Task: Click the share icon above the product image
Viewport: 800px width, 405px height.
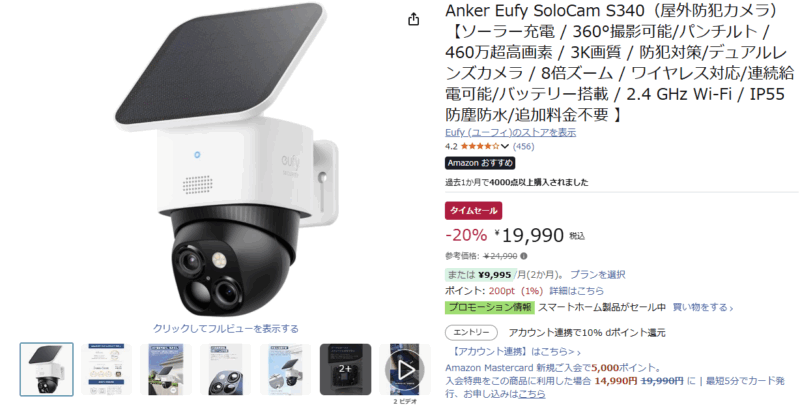Action: (x=413, y=19)
